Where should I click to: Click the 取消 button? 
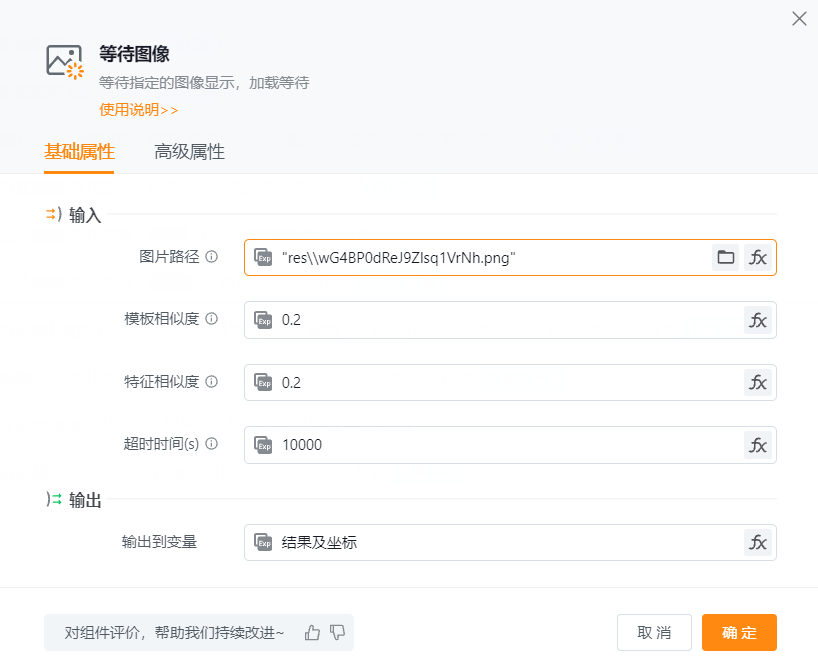pyautogui.click(x=654, y=633)
